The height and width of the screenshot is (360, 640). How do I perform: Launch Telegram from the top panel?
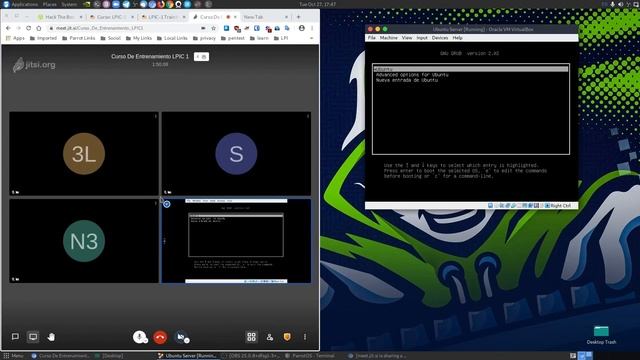click(126, 4)
